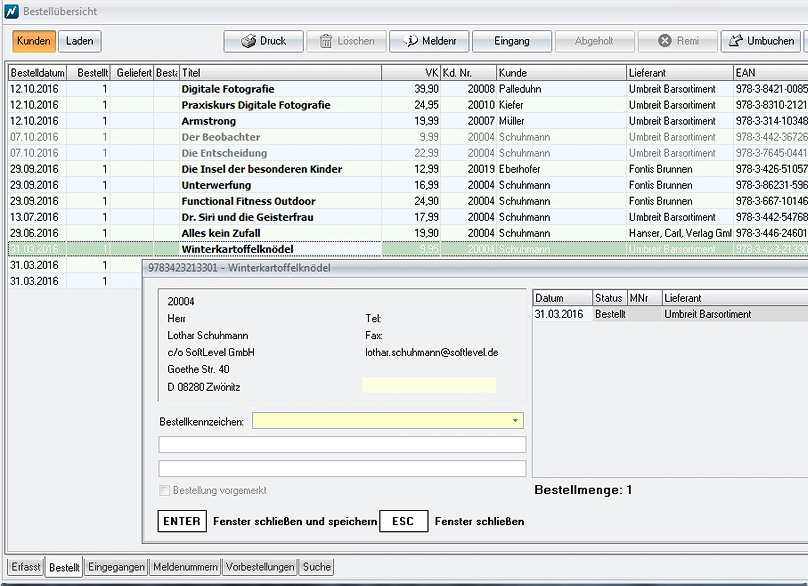The width and height of the screenshot is (808, 586).
Task: Click the yellow field beside the email address
Action: (429, 386)
